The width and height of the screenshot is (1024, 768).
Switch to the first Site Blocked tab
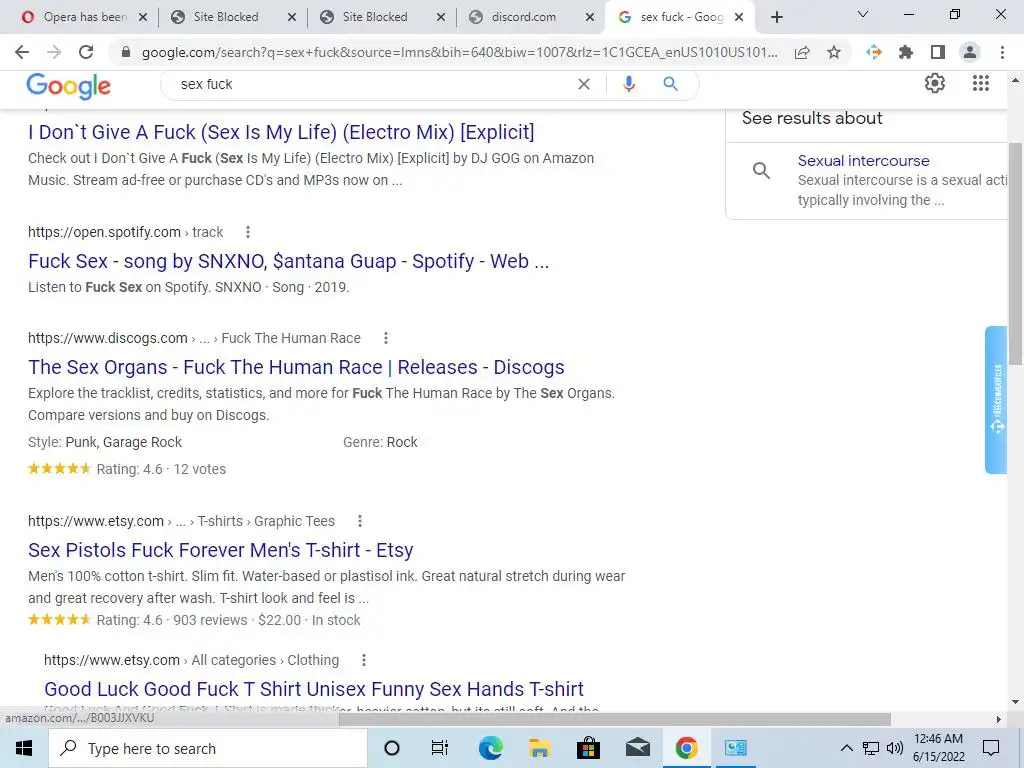coord(226,17)
